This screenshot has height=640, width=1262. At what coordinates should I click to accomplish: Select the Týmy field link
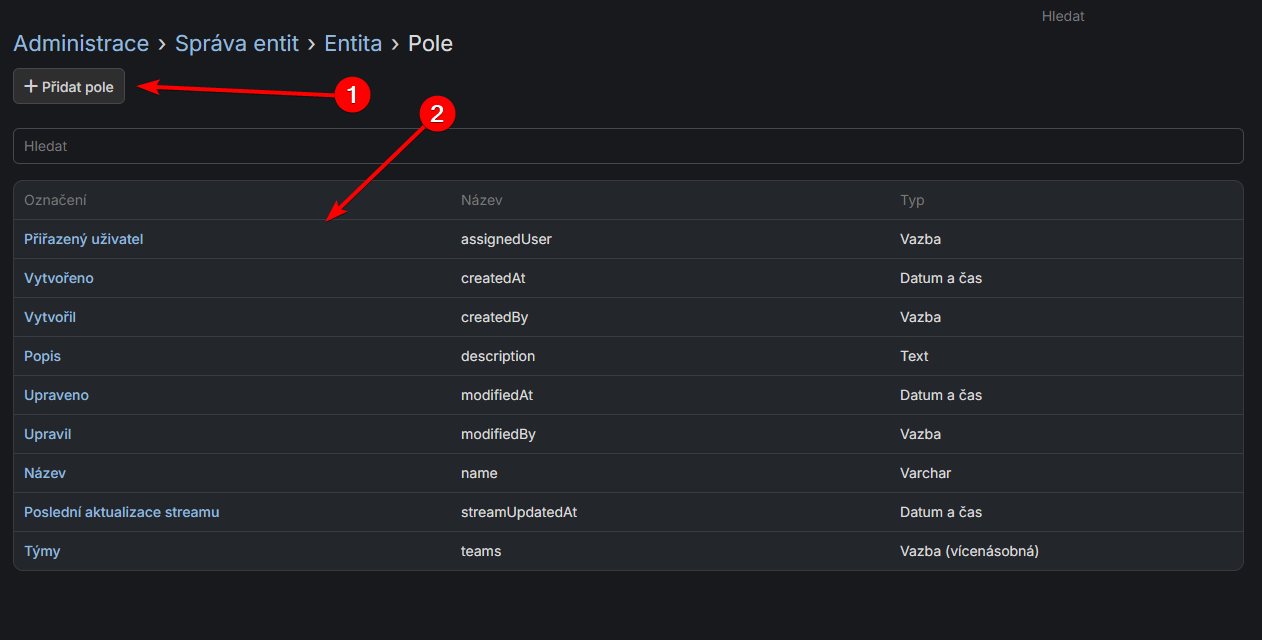point(42,551)
